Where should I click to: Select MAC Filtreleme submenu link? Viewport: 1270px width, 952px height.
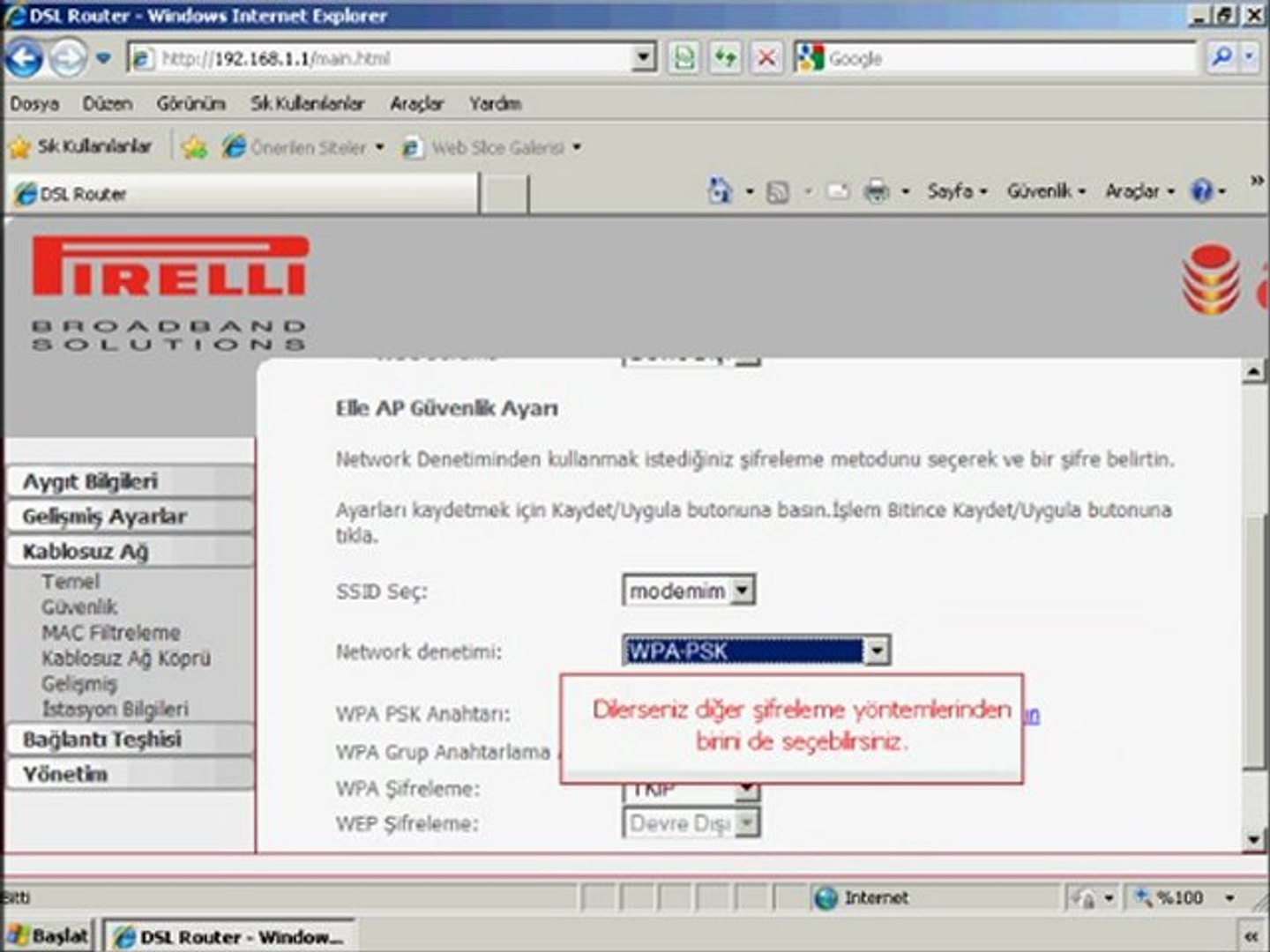point(111,633)
